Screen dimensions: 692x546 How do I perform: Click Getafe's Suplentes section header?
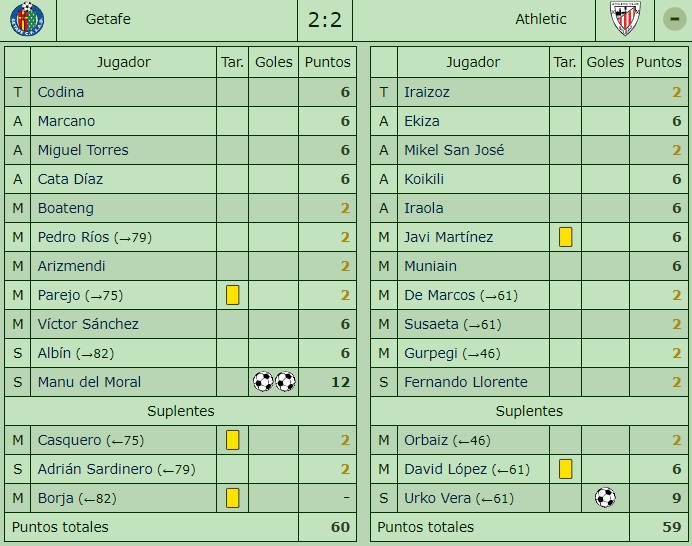click(x=181, y=411)
